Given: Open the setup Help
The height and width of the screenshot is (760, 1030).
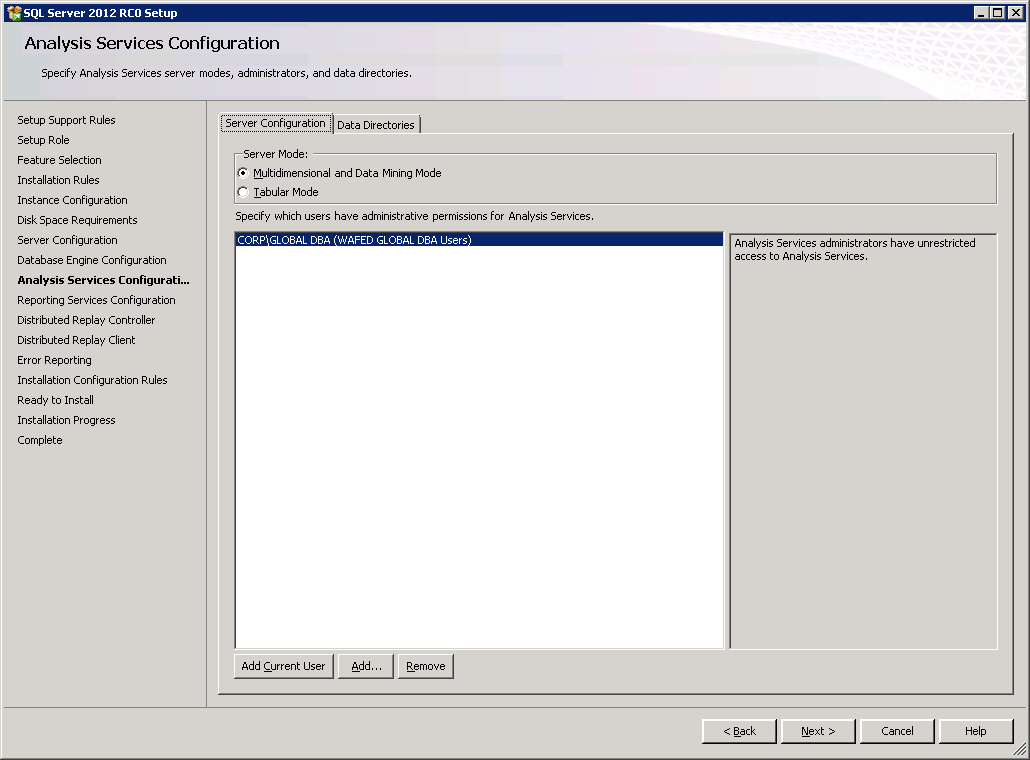Looking at the screenshot, I should pyautogui.click(x=976, y=731).
